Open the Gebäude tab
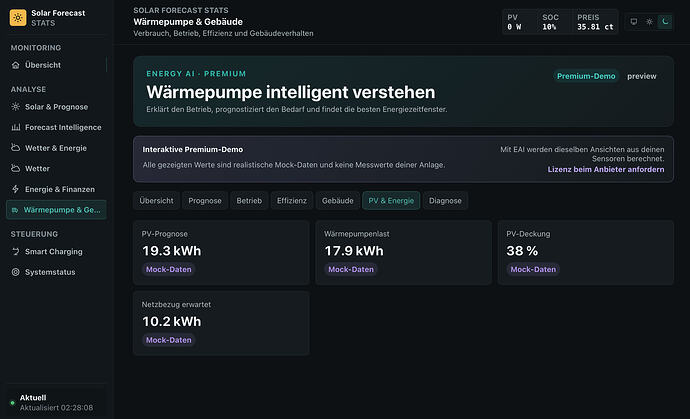The width and height of the screenshot is (690, 419). click(338, 201)
